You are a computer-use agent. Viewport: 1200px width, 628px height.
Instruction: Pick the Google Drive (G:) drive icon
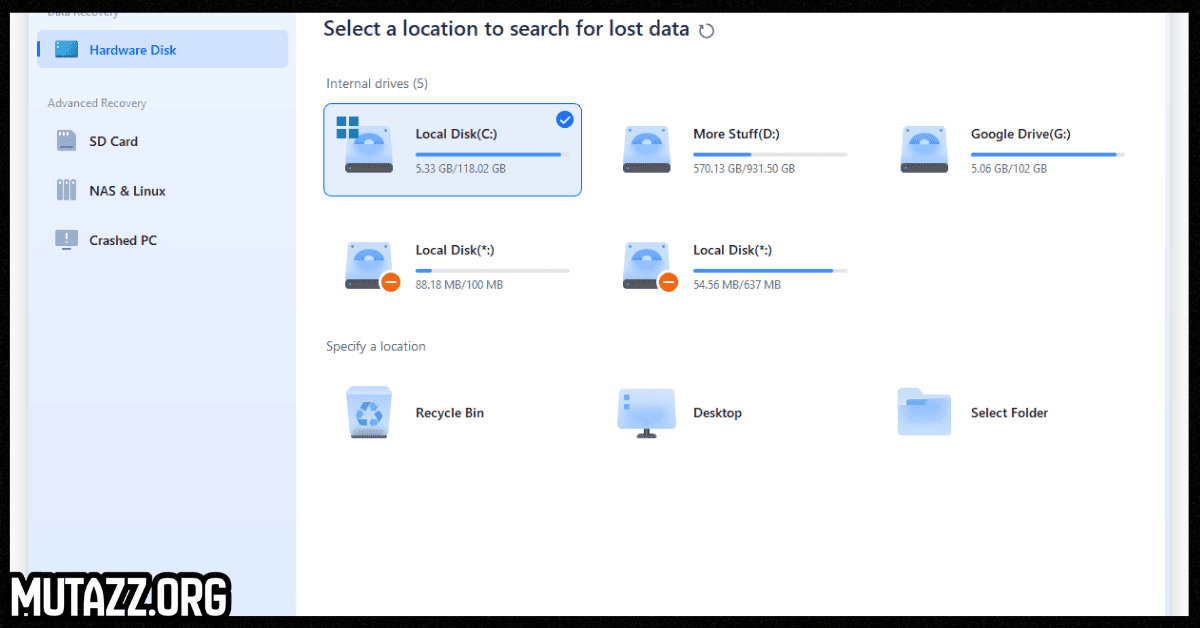(925, 149)
